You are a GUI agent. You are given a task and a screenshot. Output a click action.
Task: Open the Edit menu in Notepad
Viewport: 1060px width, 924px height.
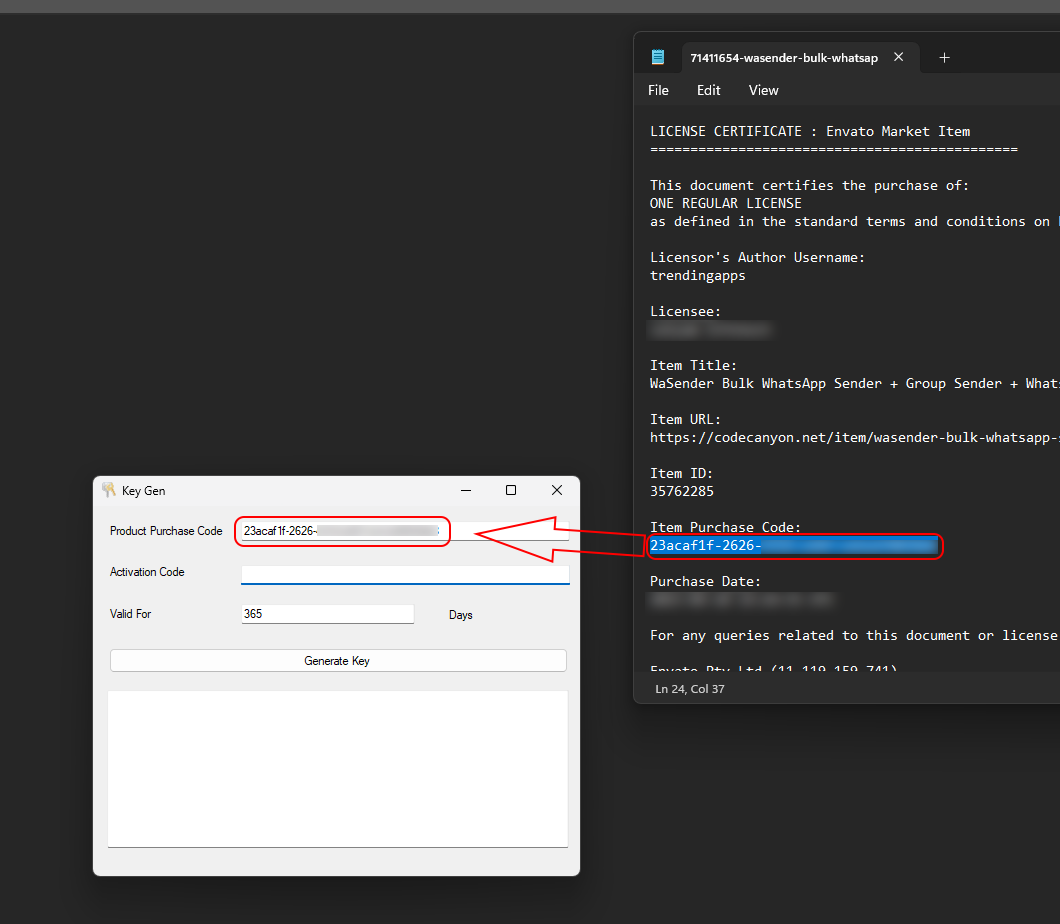tap(708, 90)
